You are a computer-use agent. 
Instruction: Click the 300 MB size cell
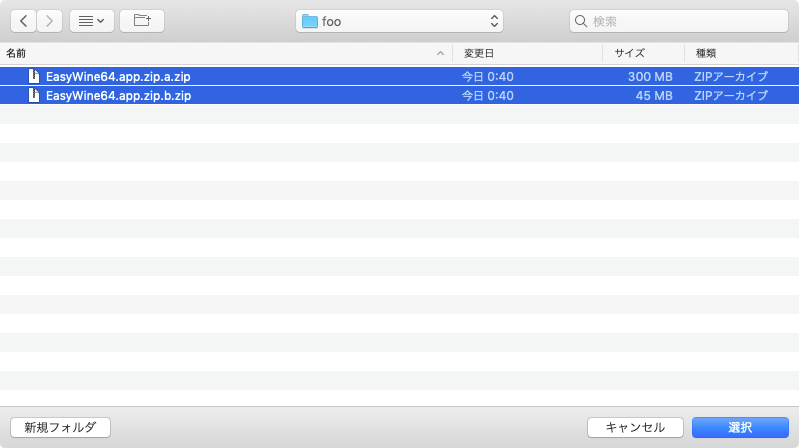[x=650, y=76]
